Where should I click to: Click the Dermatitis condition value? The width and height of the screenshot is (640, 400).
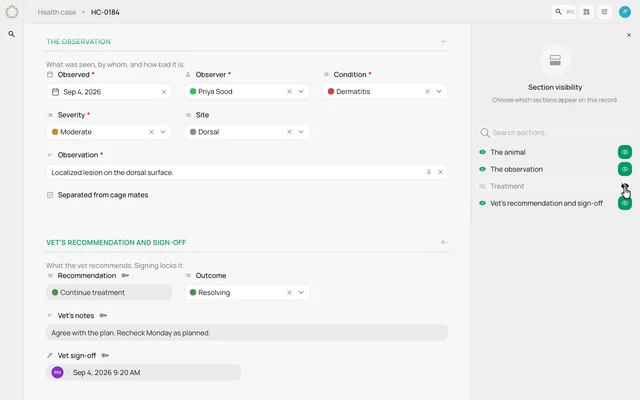pyautogui.click(x=353, y=91)
